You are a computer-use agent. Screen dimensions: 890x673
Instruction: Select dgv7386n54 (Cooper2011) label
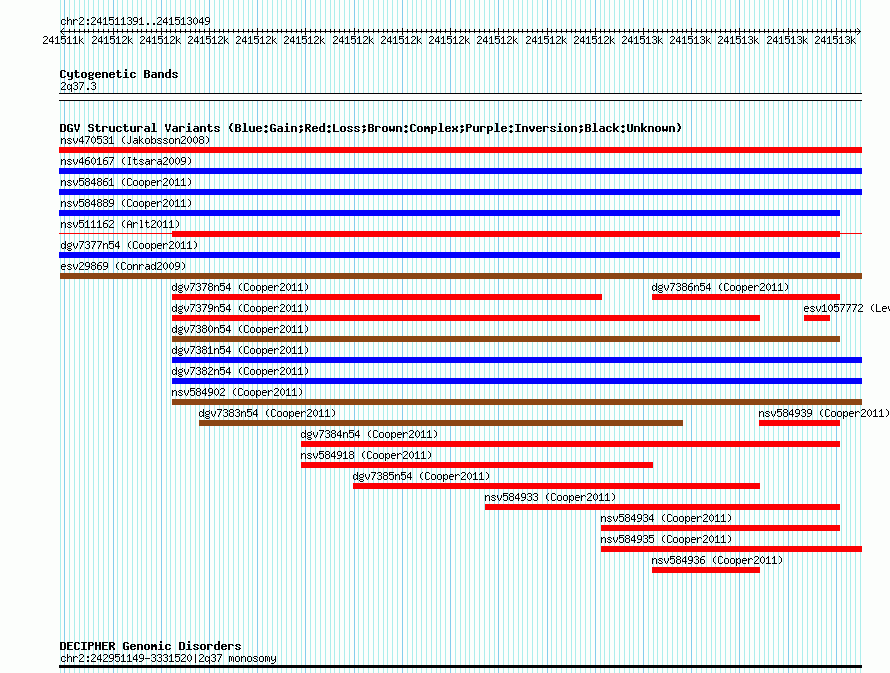[x=720, y=287]
